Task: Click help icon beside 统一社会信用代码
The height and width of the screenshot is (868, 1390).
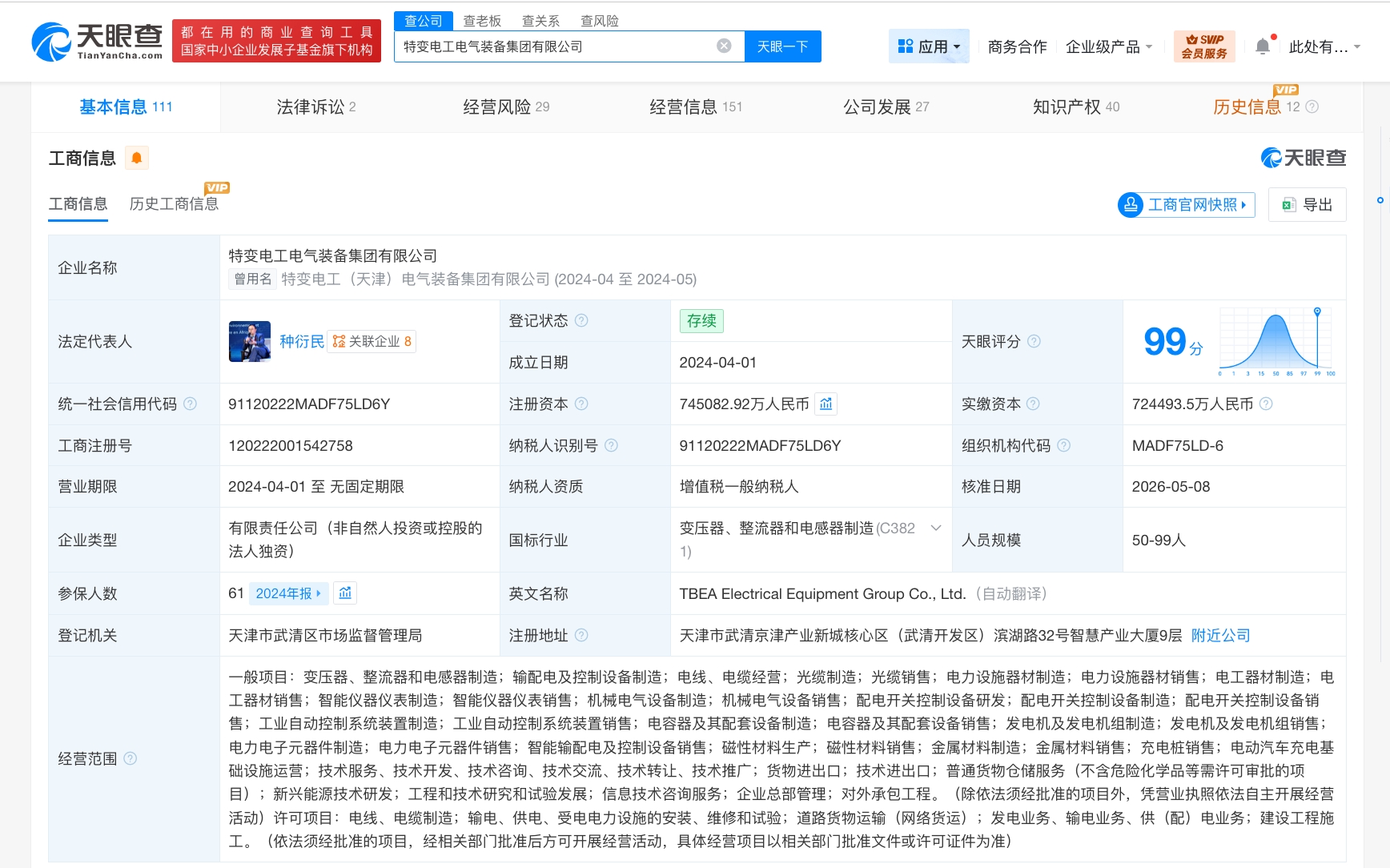Action: point(190,404)
